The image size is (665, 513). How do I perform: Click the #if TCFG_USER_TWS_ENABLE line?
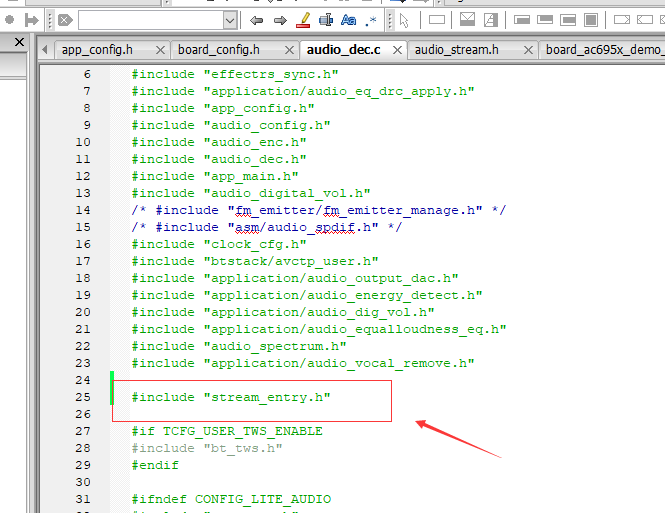tap(227, 431)
